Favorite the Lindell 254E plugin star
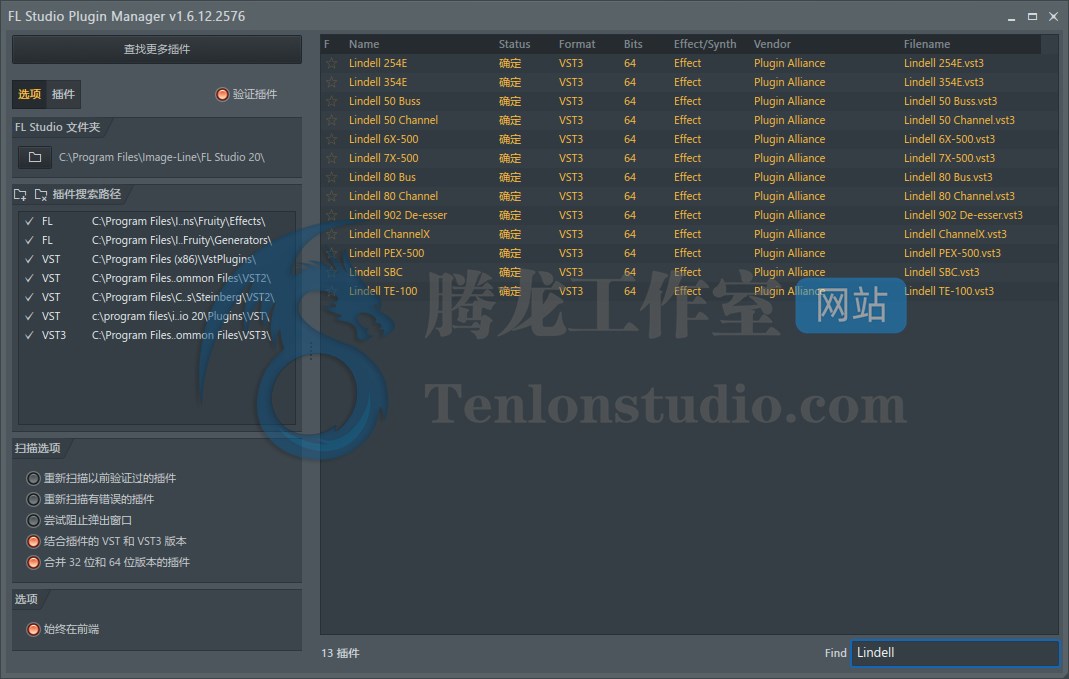 tap(332, 63)
